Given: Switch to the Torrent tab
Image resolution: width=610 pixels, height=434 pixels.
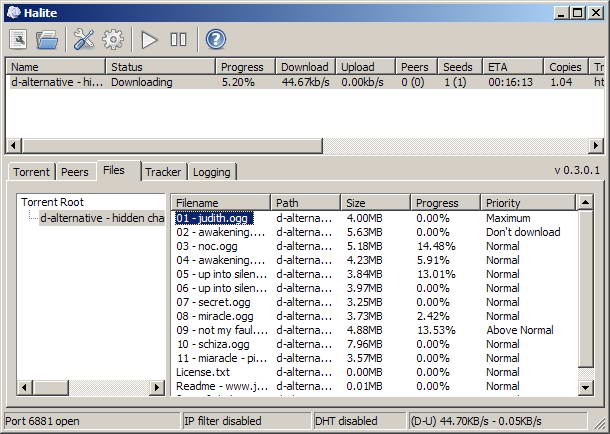Looking at the screenshot, I should tap(31, 172).
